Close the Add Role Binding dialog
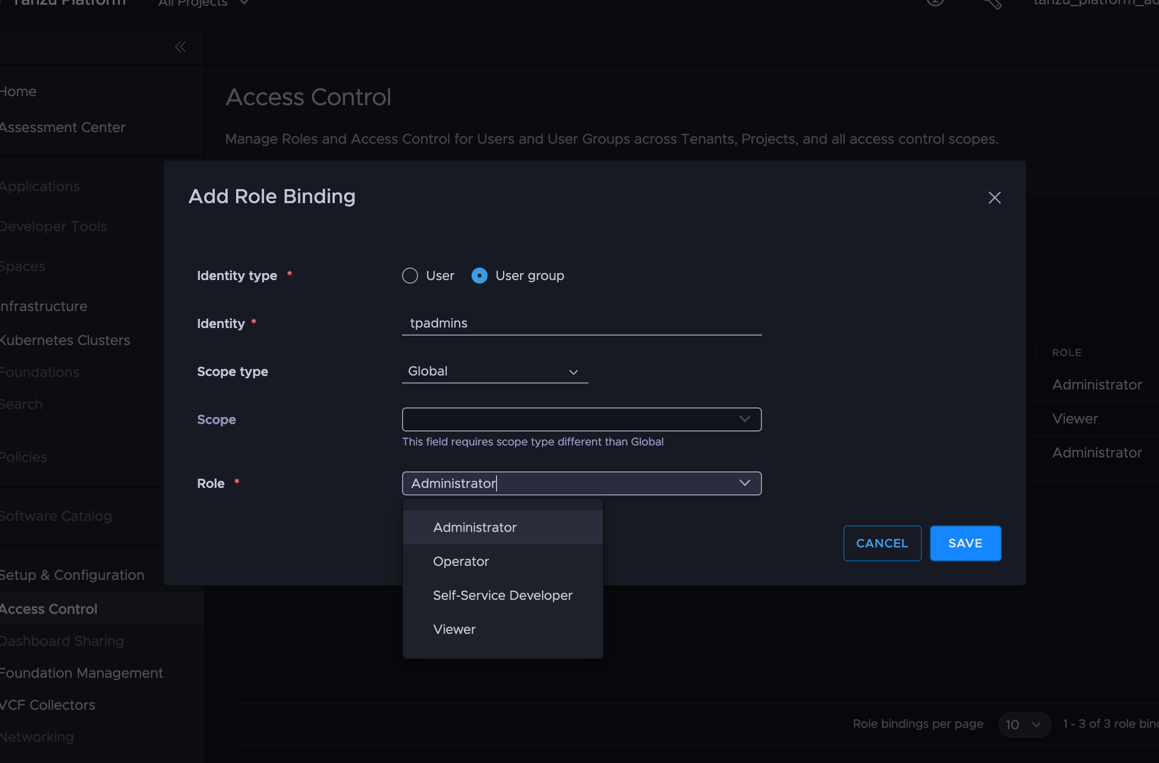This screenshot has height=763, width=1159. tap(994, 197)
